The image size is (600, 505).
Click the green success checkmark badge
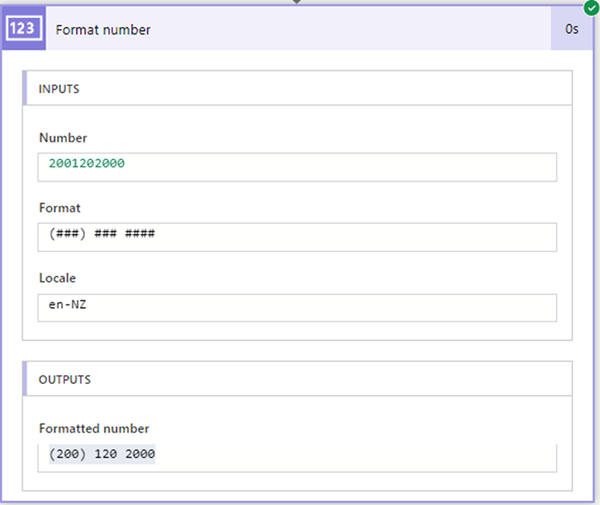[x=592, y=7]
